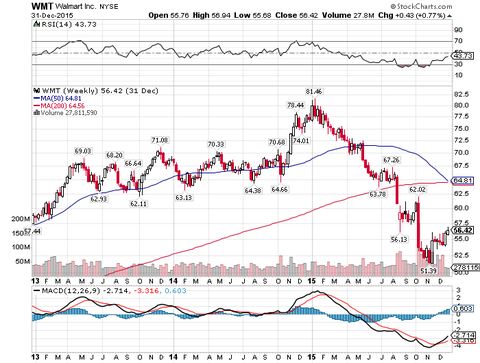Click the 74.01 price label
This screenshot has width=480, height=363.
tap(301, 141)
